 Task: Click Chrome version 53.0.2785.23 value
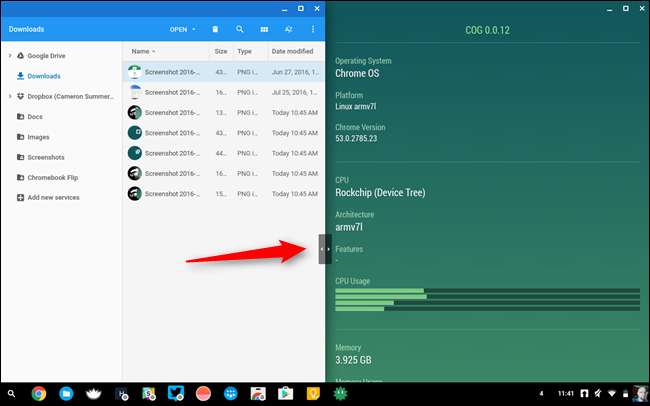[x=356, y=139]
